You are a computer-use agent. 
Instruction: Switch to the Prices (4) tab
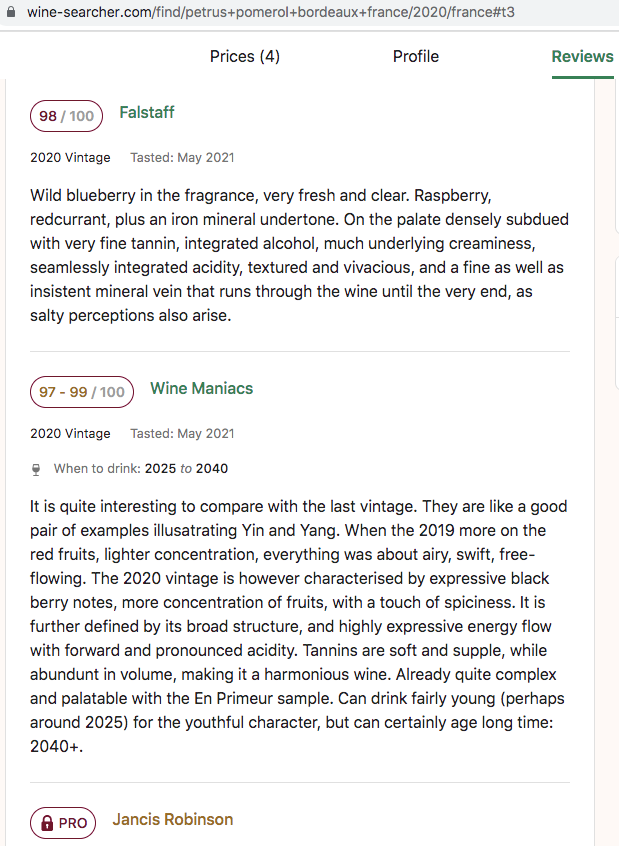pos(245,56)
